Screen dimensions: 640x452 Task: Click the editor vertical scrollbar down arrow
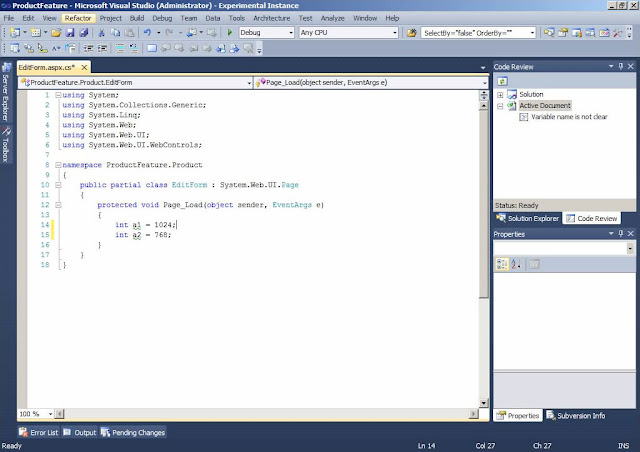click(484, 403)
